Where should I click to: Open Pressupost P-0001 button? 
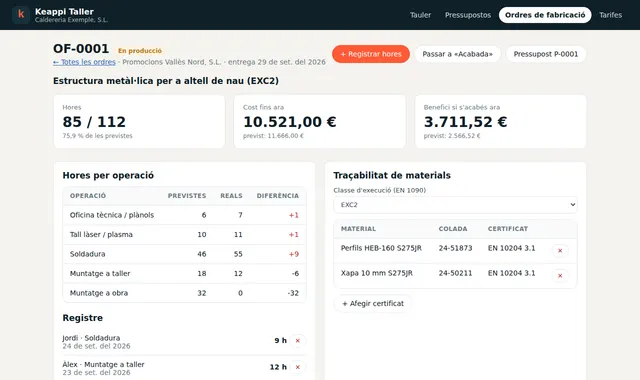[x=546, y=54]
